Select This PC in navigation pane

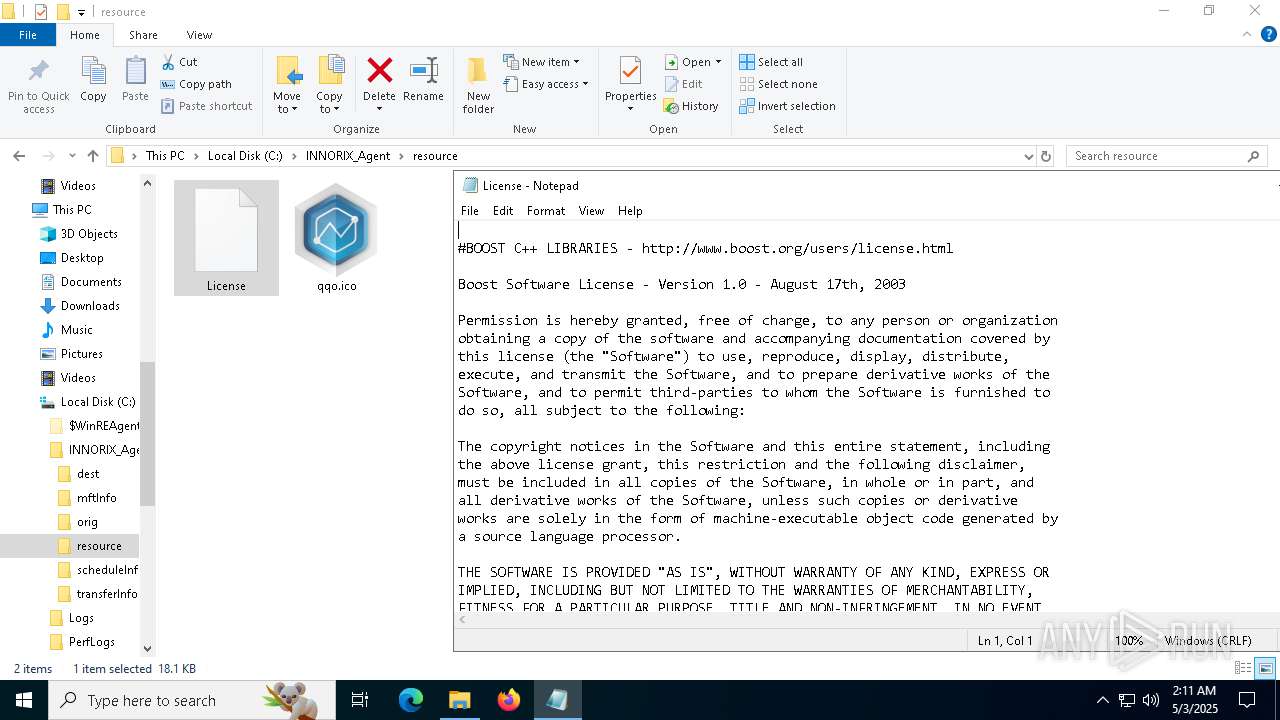71,210
